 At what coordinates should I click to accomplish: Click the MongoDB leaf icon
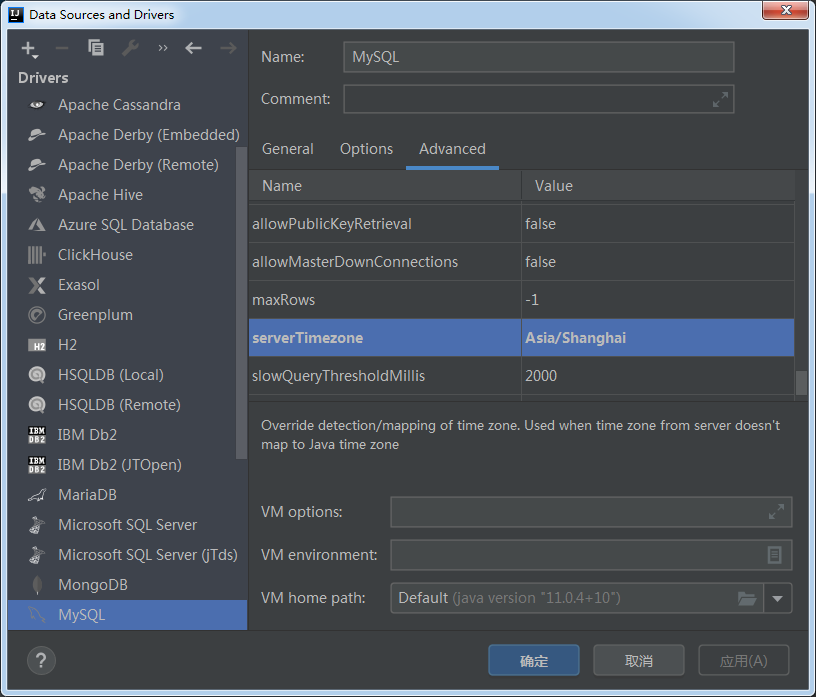pos(37,585)
